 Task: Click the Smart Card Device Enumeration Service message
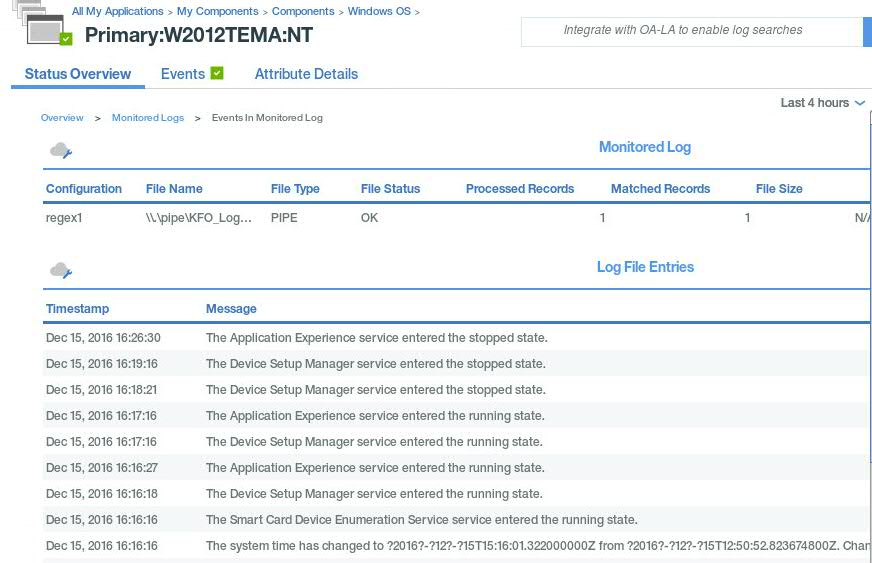pyautogui.click(x=422, y=520)
